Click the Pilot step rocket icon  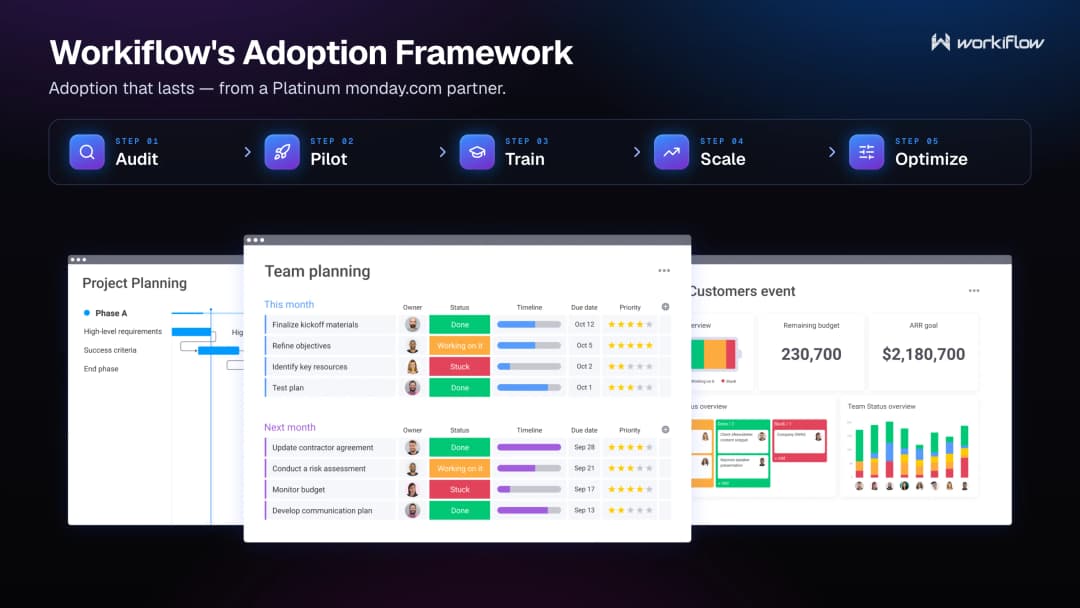click(x=282, y=151)
